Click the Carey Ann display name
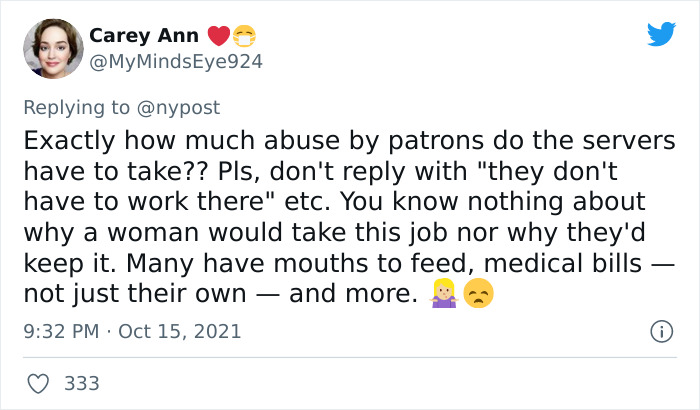 tap(144, 36)
